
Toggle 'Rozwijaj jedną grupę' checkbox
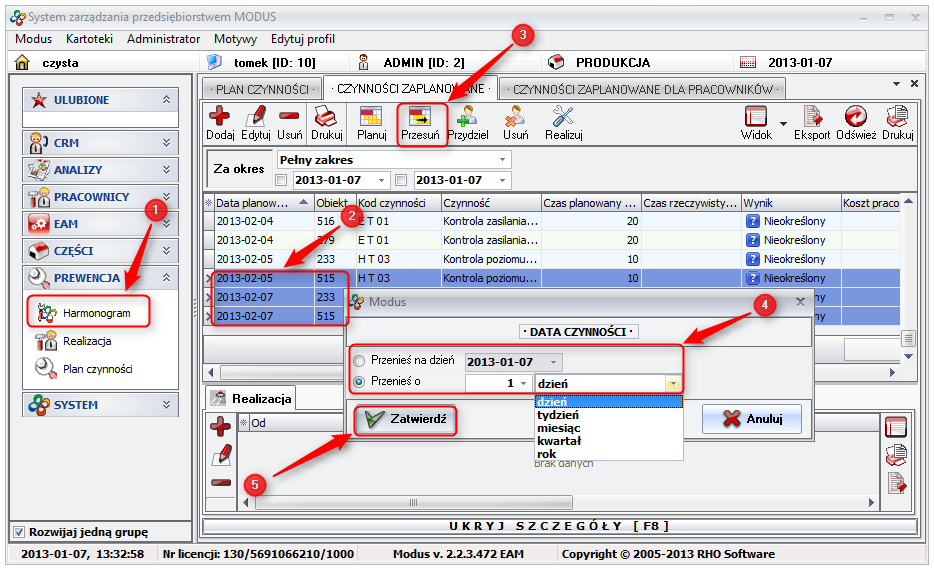(19, 531)
